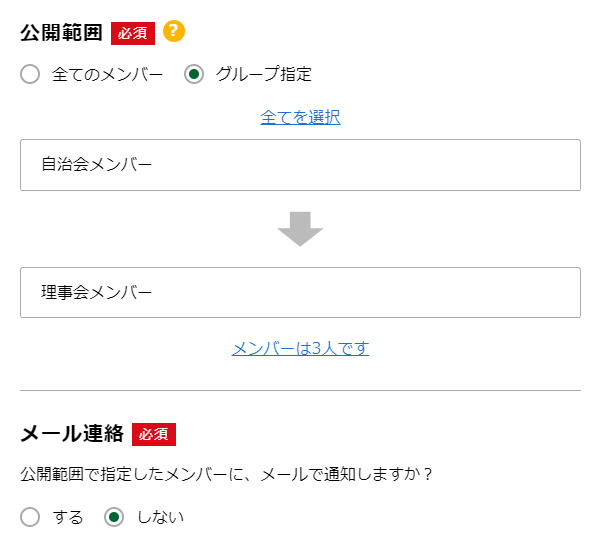The height and width of the screenshot is (542, 600).
Task: Click the グループ指定 label text
Action: pyautogui.click(x=264, y=74)
